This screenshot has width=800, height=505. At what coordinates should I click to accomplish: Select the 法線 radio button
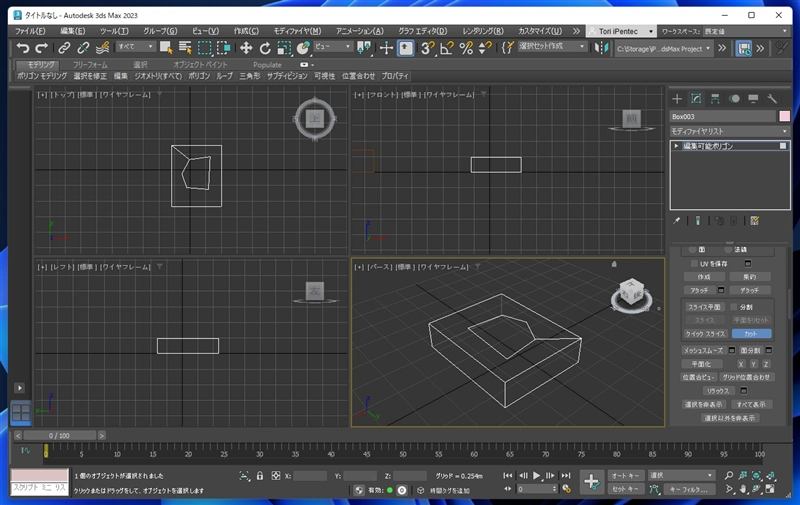[x=728, y=249]
